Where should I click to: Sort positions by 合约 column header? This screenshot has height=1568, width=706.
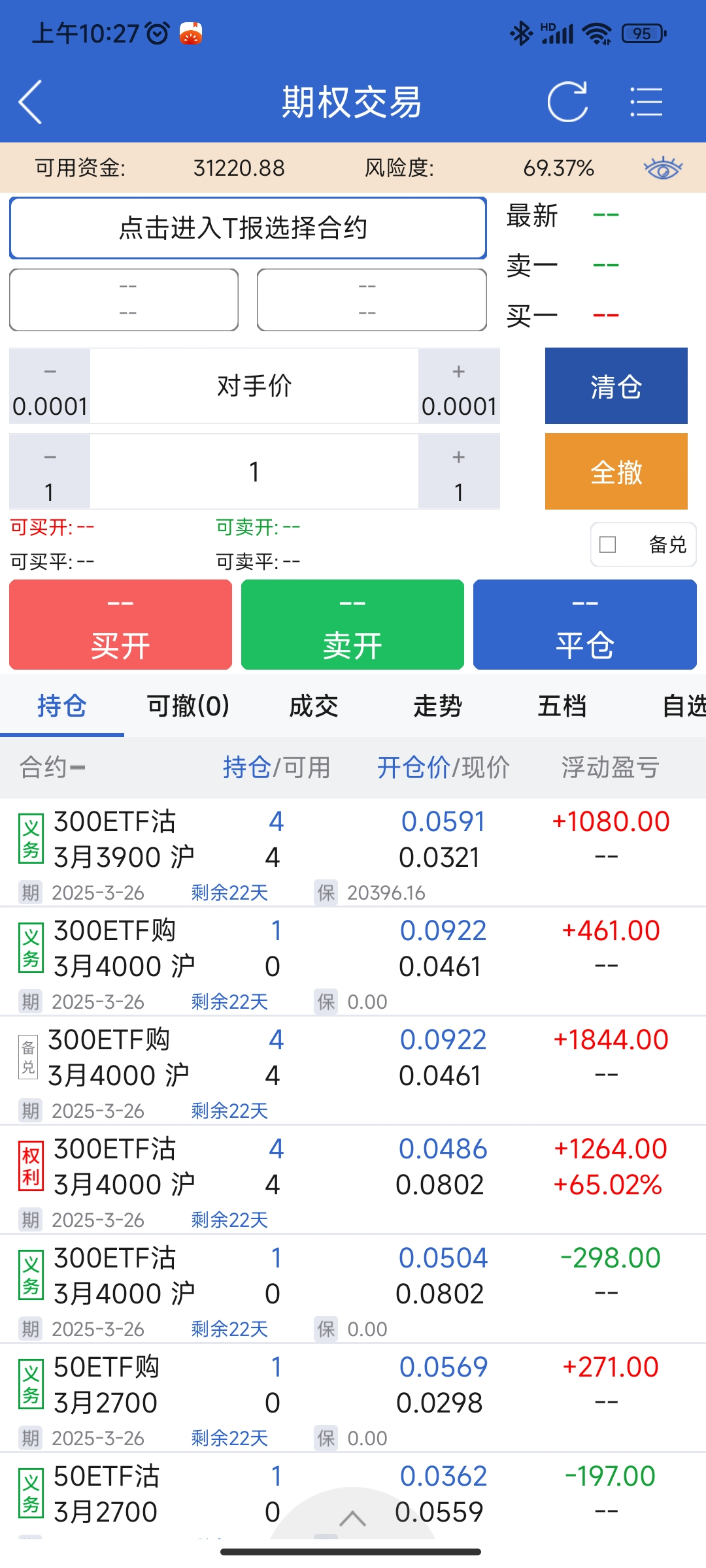(52, 767)
